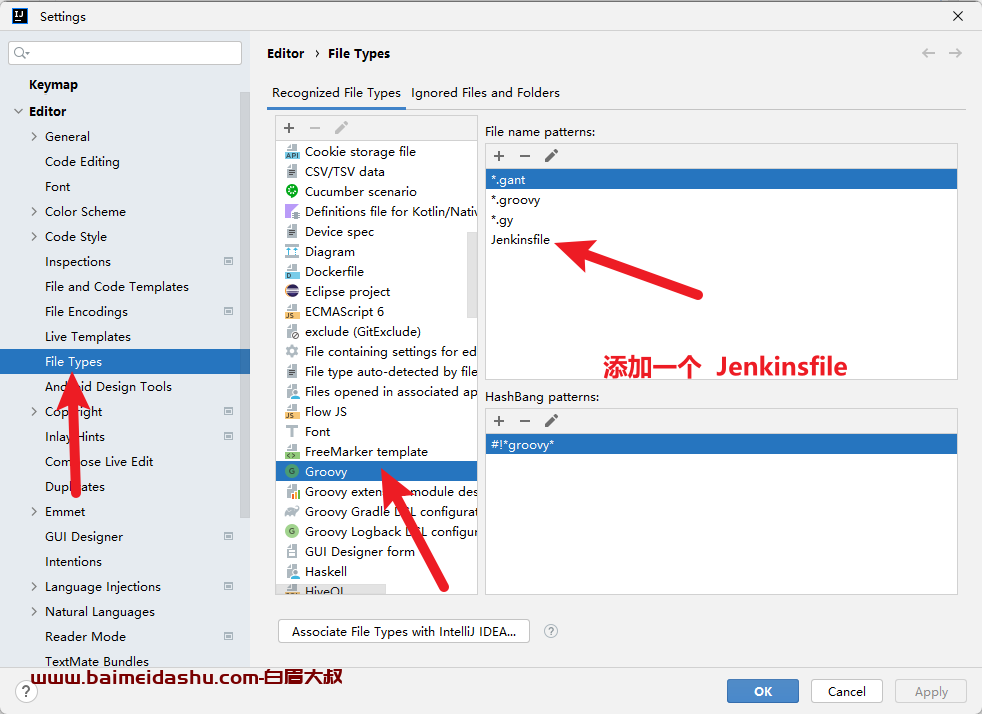The image size is (982, 714).
Task: Select Flow JS file type
Action: [x=376, y=411]
